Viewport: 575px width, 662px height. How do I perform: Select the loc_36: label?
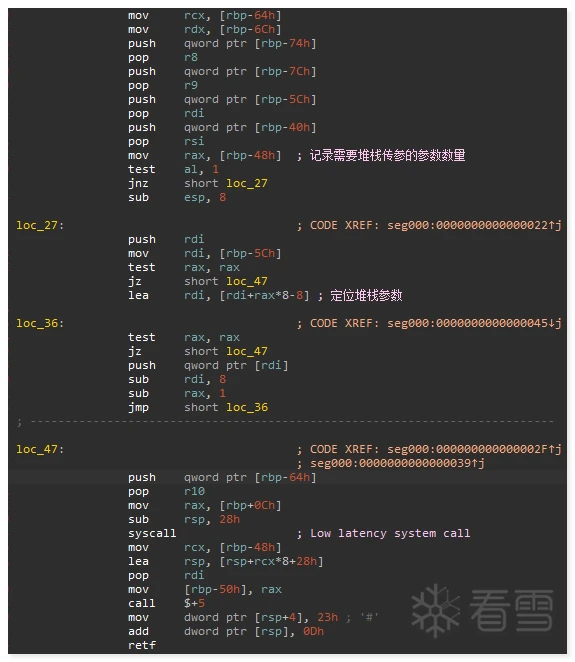40,323
